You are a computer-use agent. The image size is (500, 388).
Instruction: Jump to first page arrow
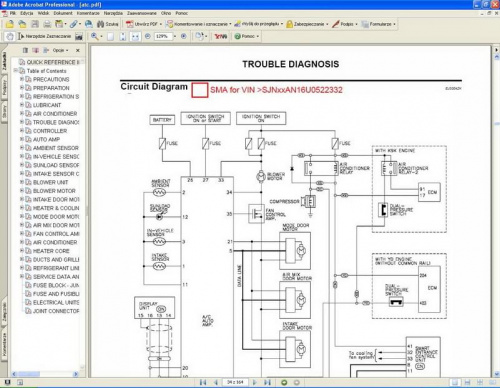(203, 382)
